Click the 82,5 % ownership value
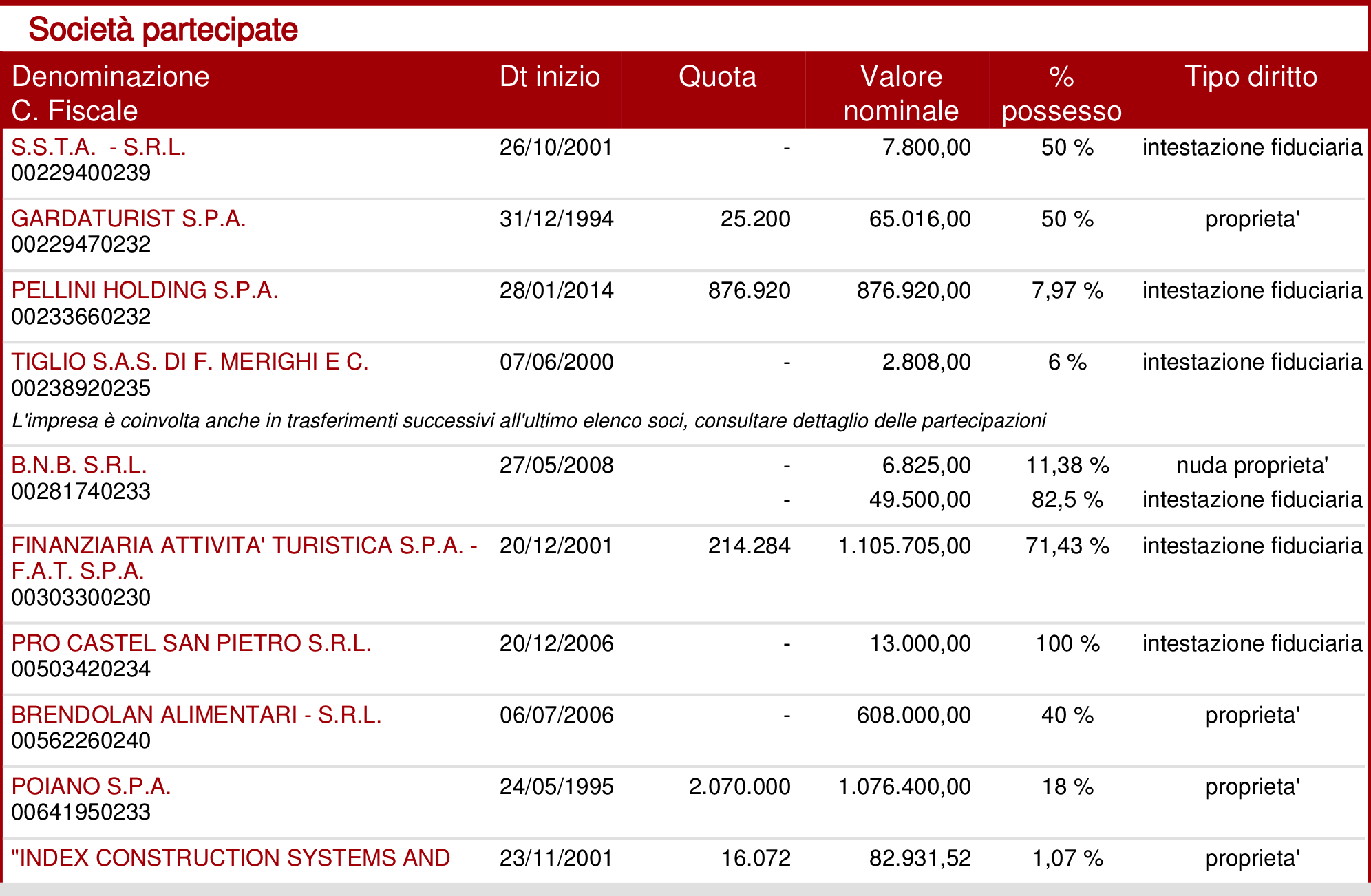This screenshot has height=896, width=1371. pos(1067,500)
